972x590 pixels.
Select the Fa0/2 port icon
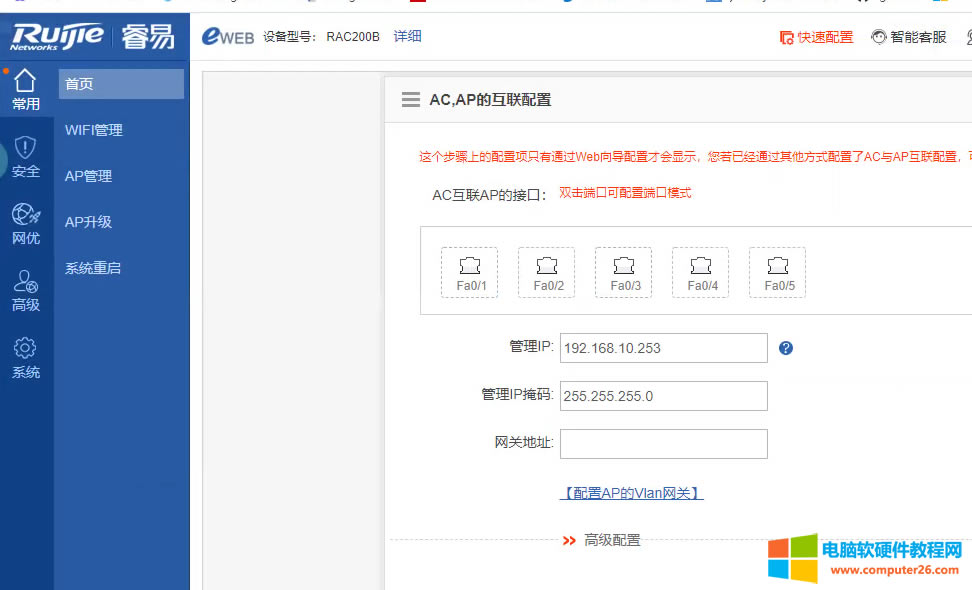546,272
